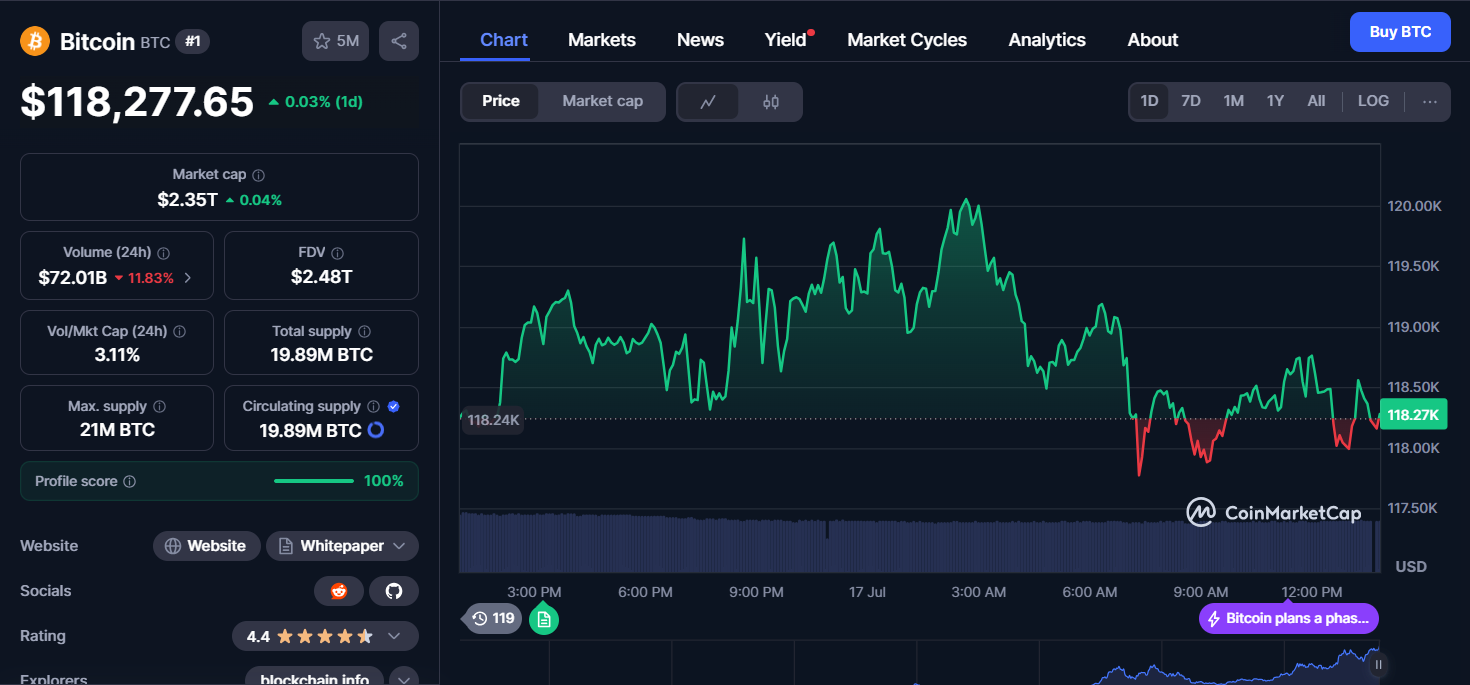The width and height of the screenshot is (1470, 685).
Task: Click the Market cap info icon
Action: [259, 175]
